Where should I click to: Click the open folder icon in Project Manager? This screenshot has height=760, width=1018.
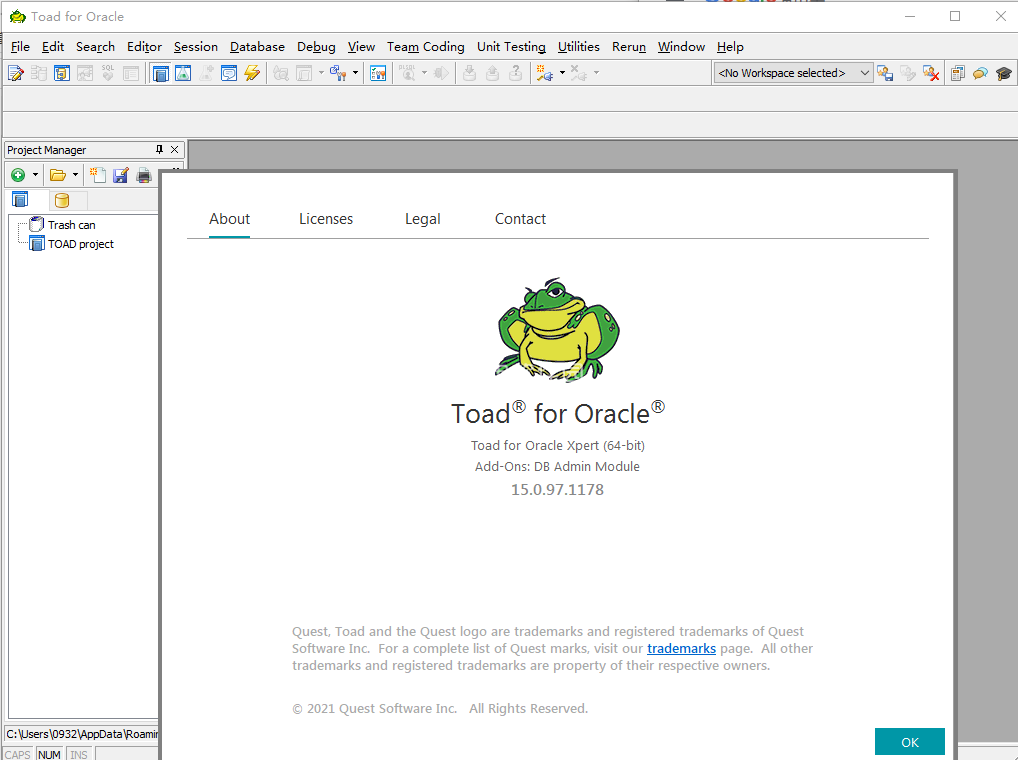(x=58, y=175)
